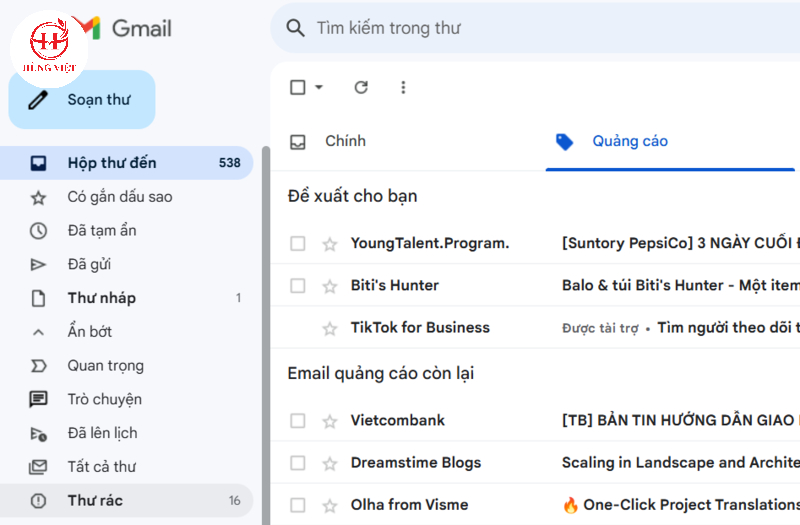The height and width of the screenshot is (525, 800).
Task: Click the stacked mail icon beside Tất cả thư
Action: click(38, 467)
